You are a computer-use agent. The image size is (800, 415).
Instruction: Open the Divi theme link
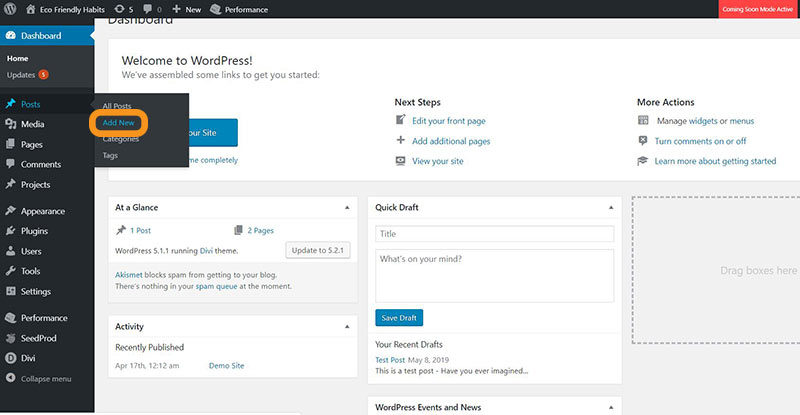pyautogui.click(x=206, y=251)
